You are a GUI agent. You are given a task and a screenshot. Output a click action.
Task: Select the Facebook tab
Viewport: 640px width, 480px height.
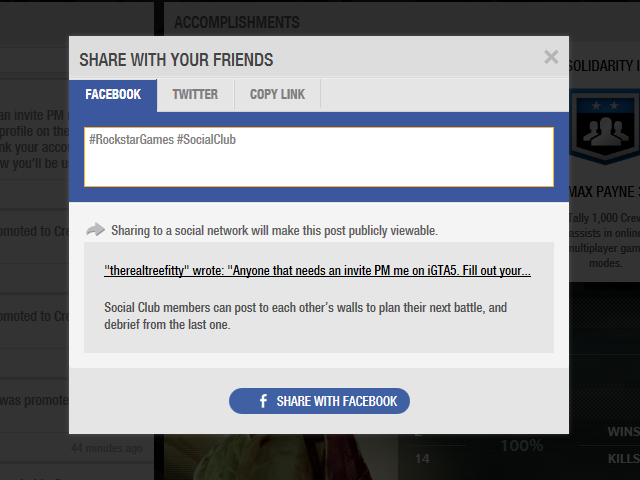(x=113, y=95)
